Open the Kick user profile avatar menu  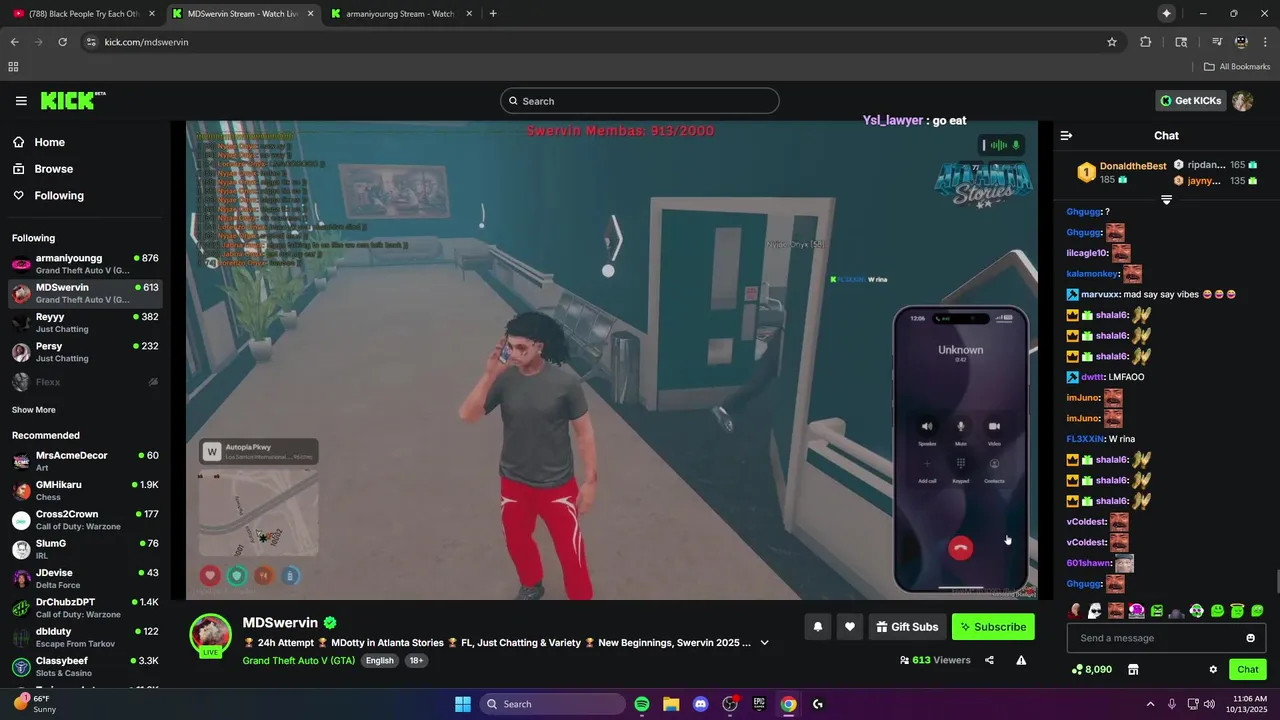pyautogui.click(x=1243, y=101)
